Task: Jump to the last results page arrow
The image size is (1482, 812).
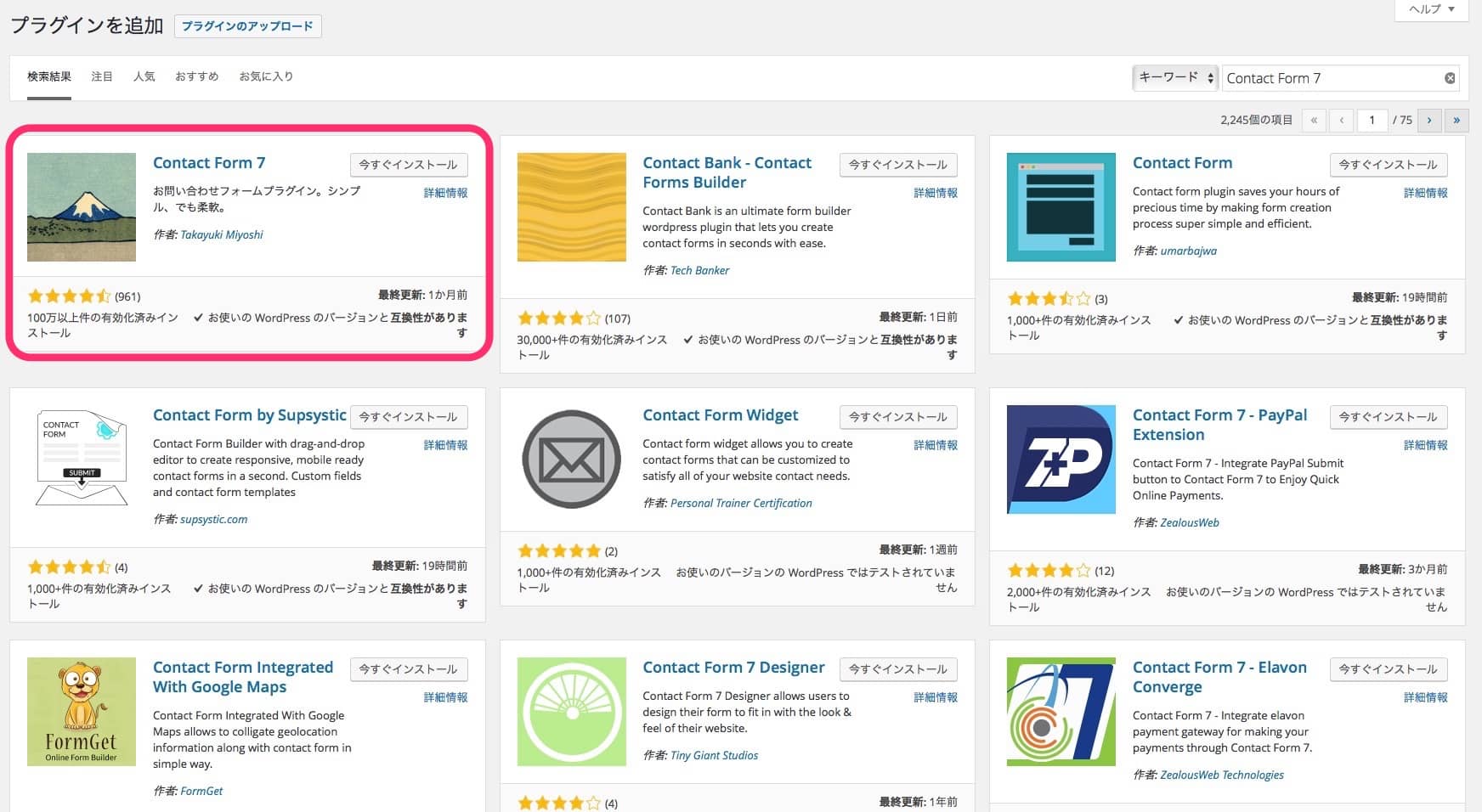Action: 1457,120
